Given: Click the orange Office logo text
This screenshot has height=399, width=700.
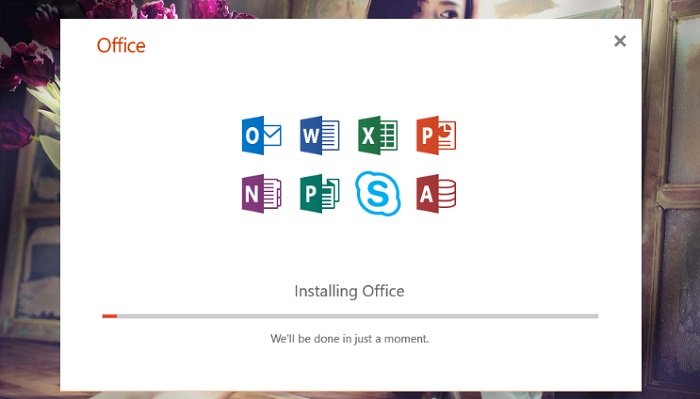Looking at the screenshot, I should coord(121,46).
